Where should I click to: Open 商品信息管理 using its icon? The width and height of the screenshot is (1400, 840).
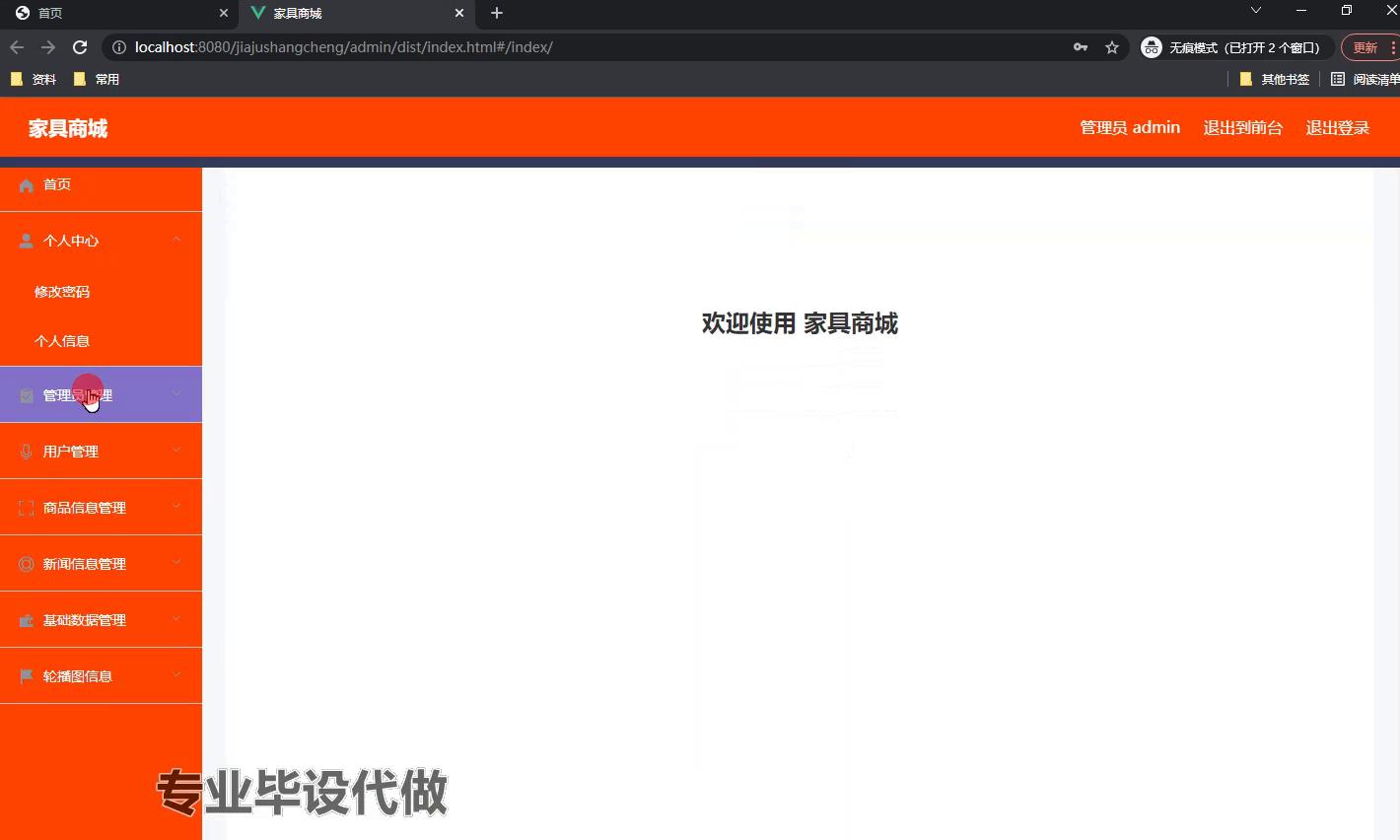coord(25,507)
